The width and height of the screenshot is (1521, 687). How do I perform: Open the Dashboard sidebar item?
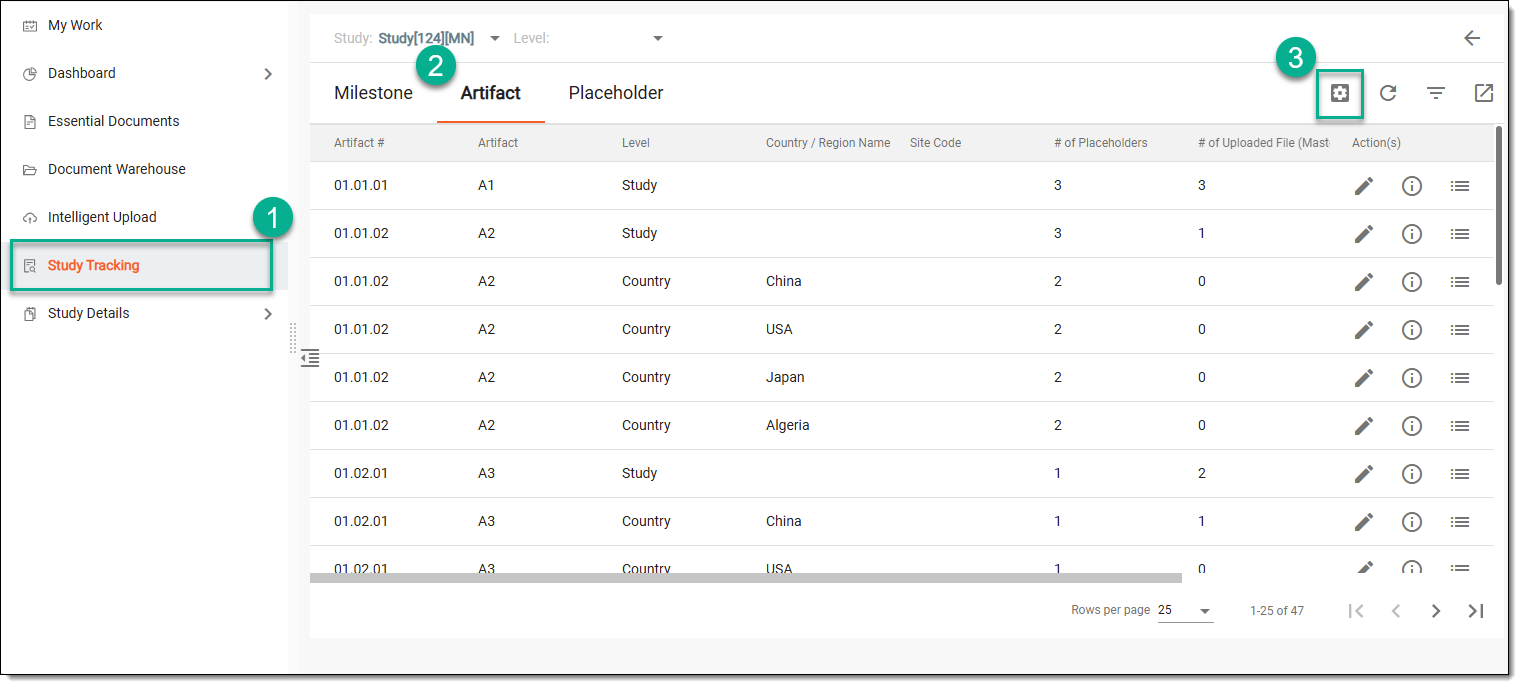tap(82, 73)
